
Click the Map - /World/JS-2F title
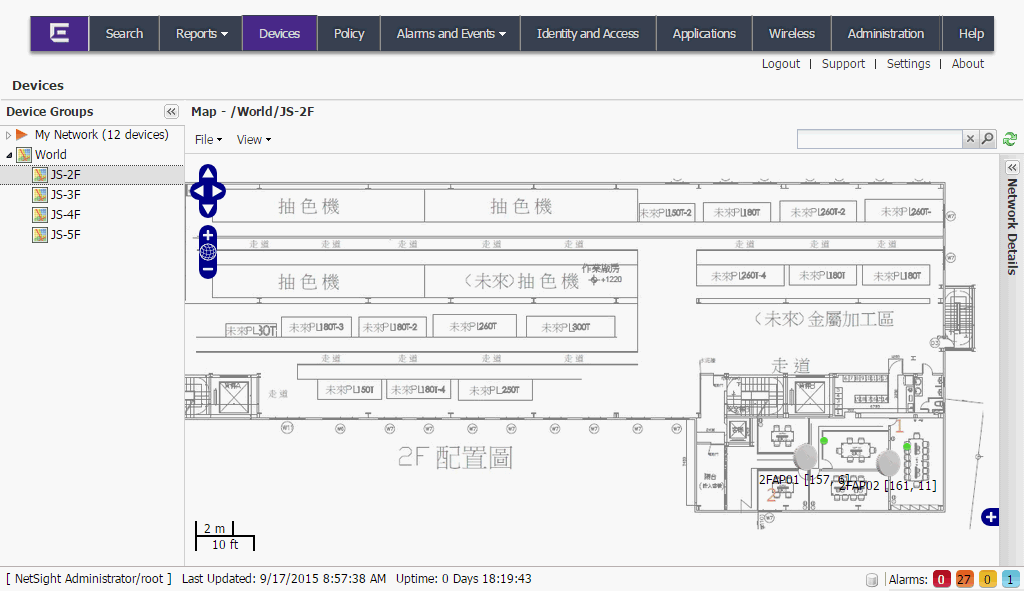253,112
